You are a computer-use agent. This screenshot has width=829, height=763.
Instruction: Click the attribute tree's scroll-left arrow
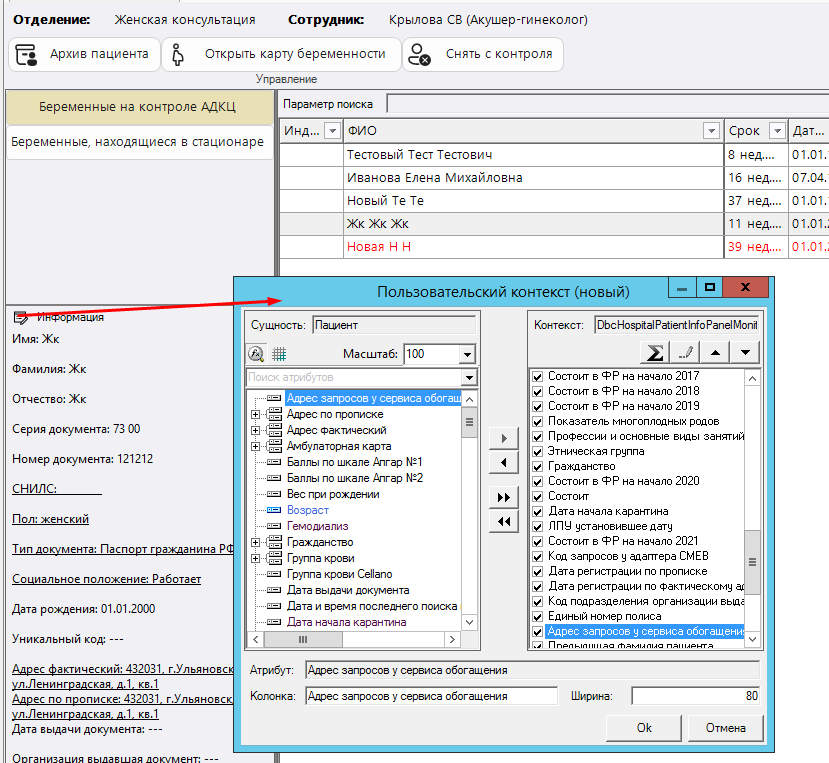coord(256,639)
